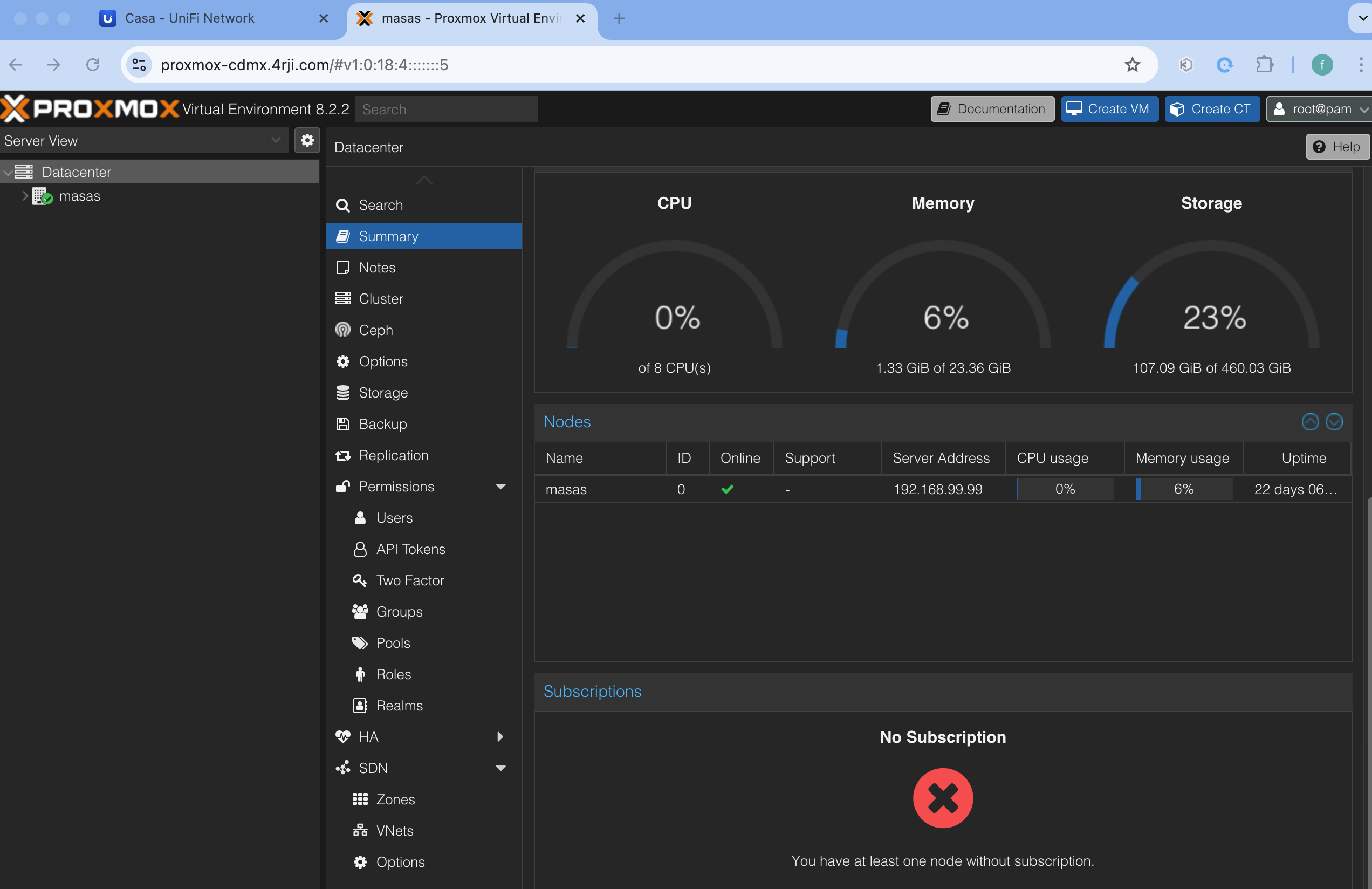Click the Groups people icon
1372x889 pixels.
(x=360, y=611)
